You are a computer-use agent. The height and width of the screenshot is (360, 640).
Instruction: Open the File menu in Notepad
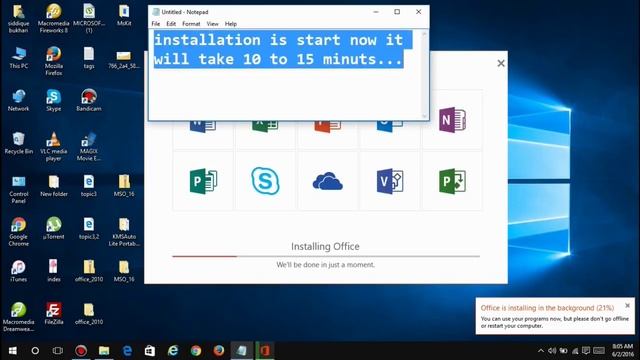click(156, 24)
